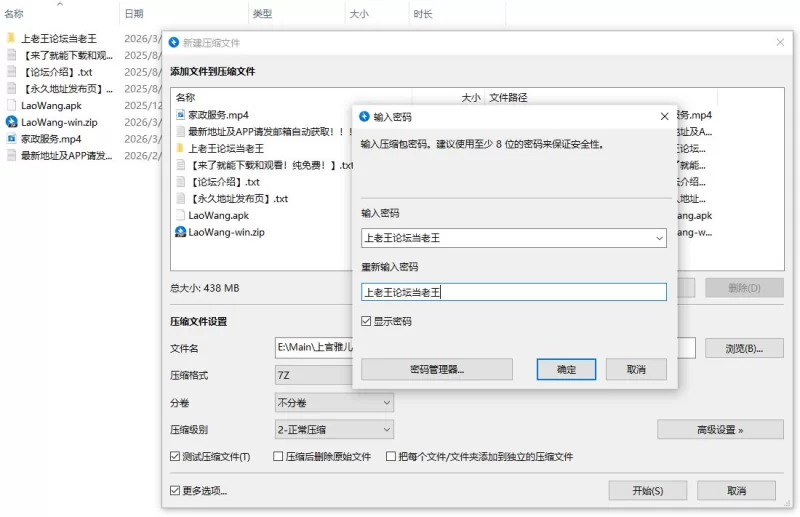Open the 分卷 dropdown showing 不分卷
Viewport: 800px width, 517px height.
pyautogui.click(x=334, y=403)
